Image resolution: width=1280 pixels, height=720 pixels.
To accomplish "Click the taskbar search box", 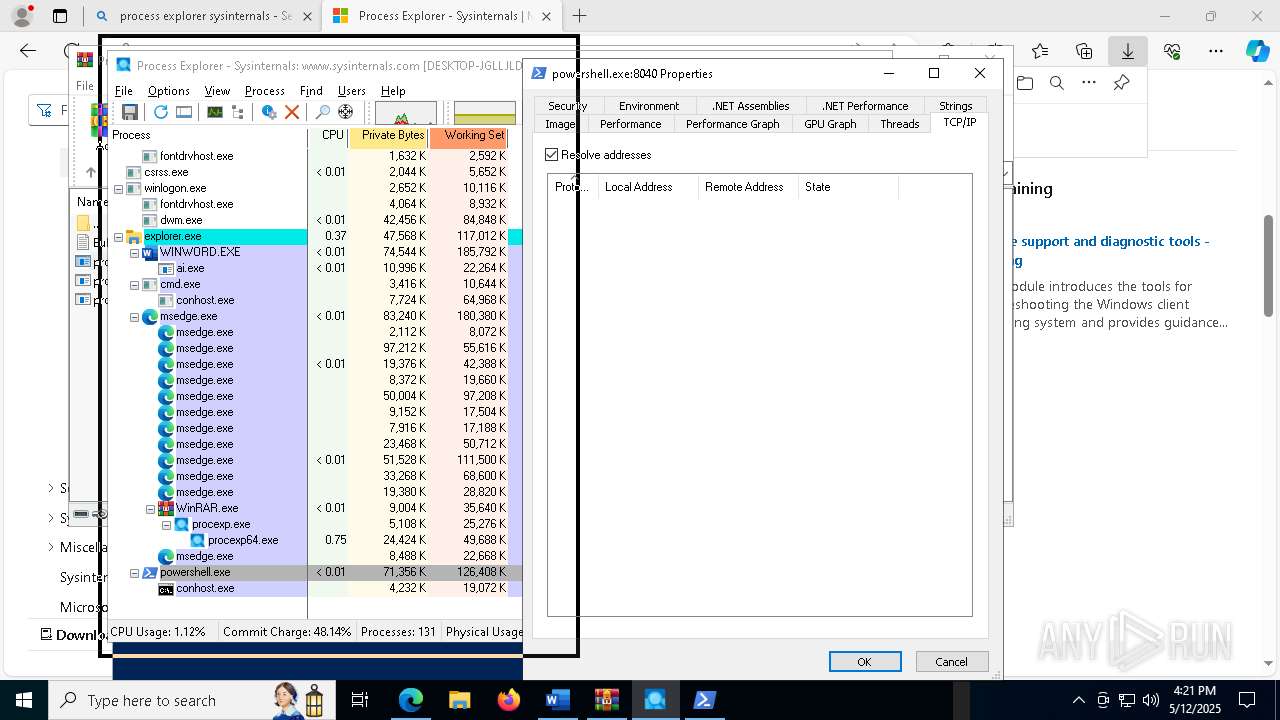I will [190, 700].
